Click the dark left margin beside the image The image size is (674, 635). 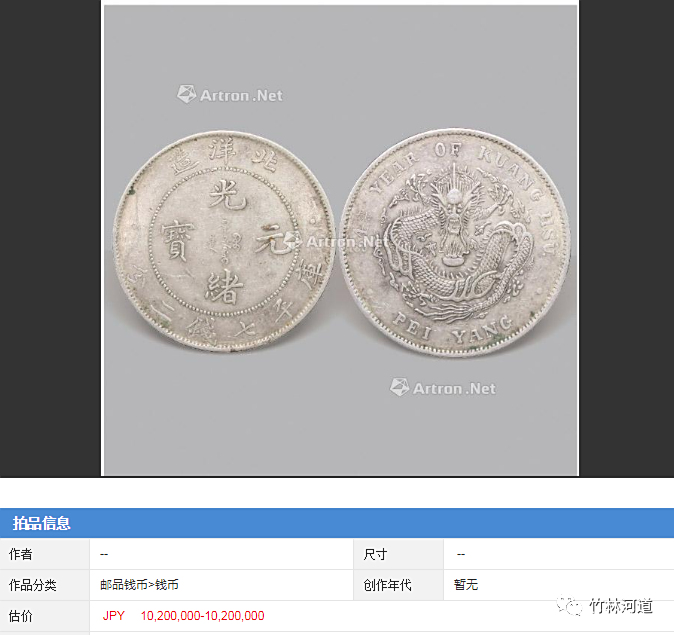50,239
